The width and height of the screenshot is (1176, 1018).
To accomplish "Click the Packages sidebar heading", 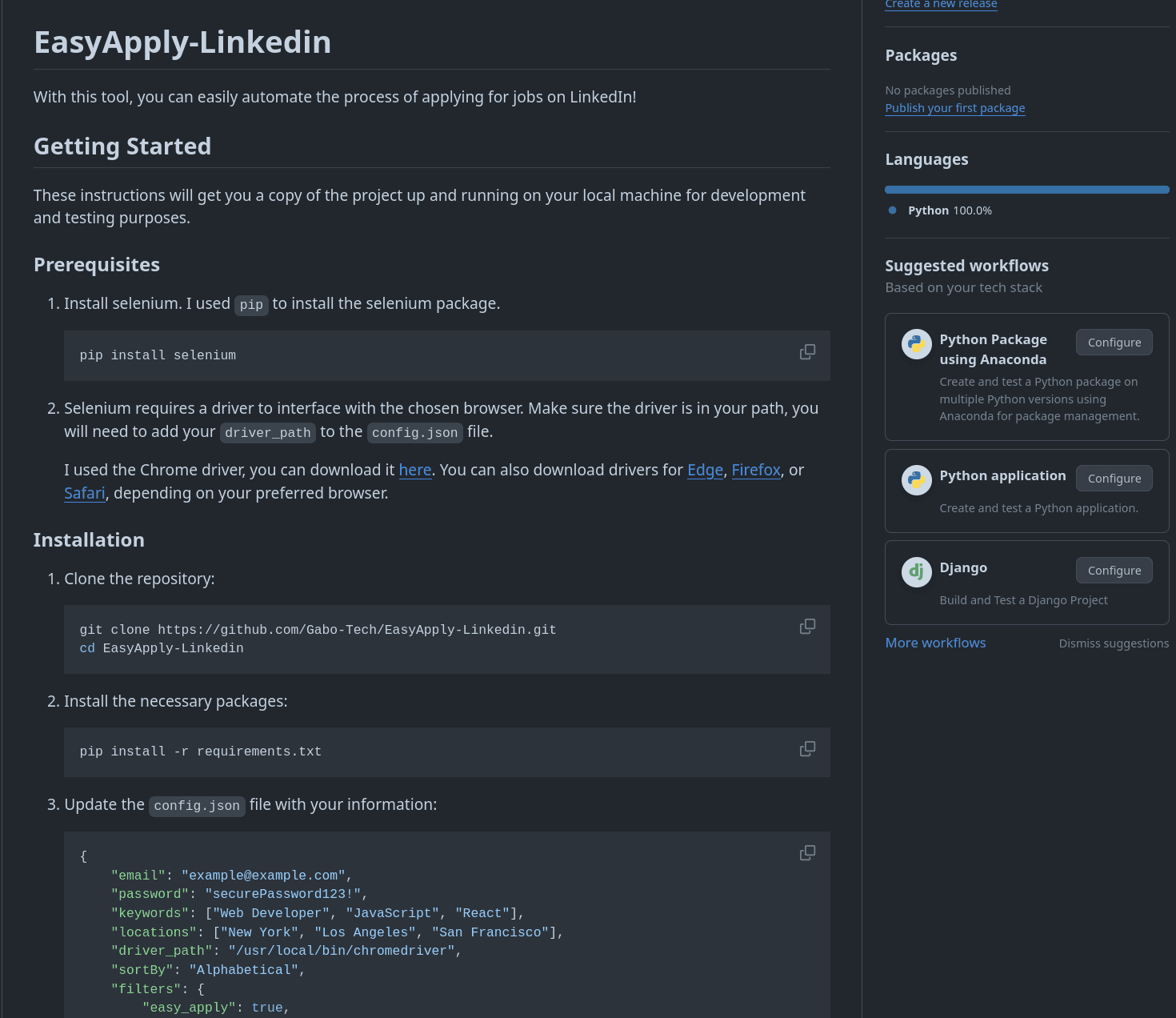I will [x=921, y=55].
